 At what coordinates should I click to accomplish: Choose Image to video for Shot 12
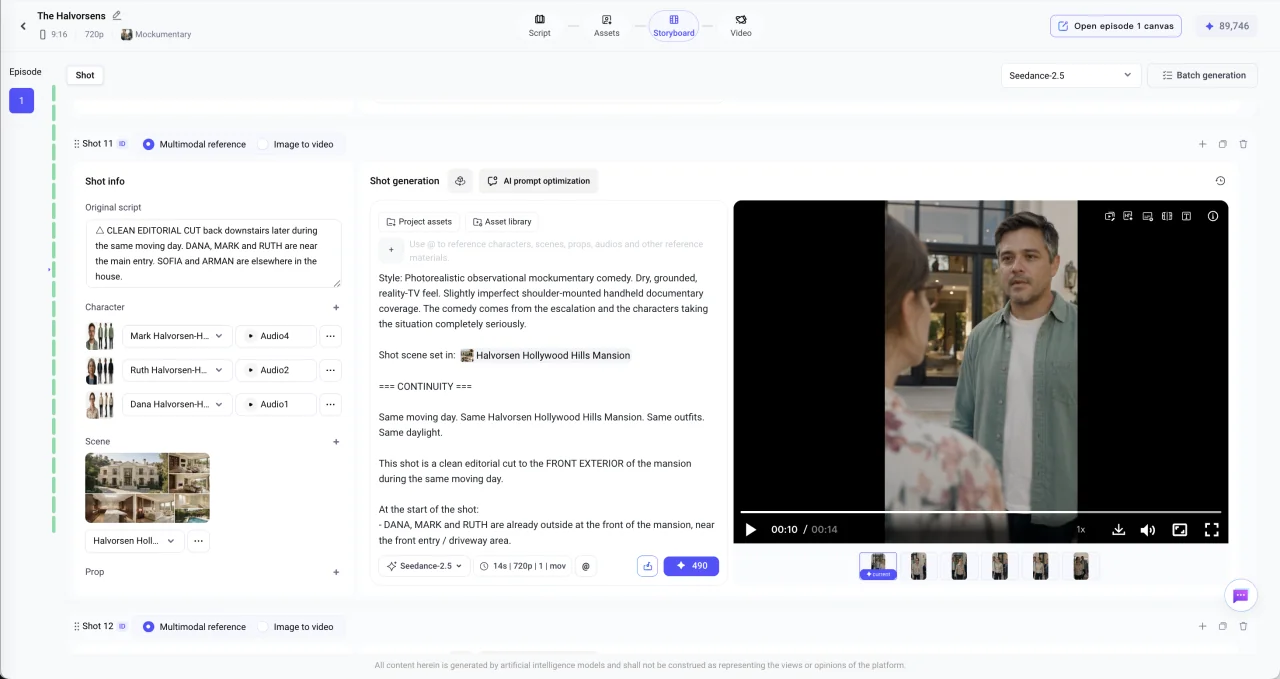[x=296, y=627]
